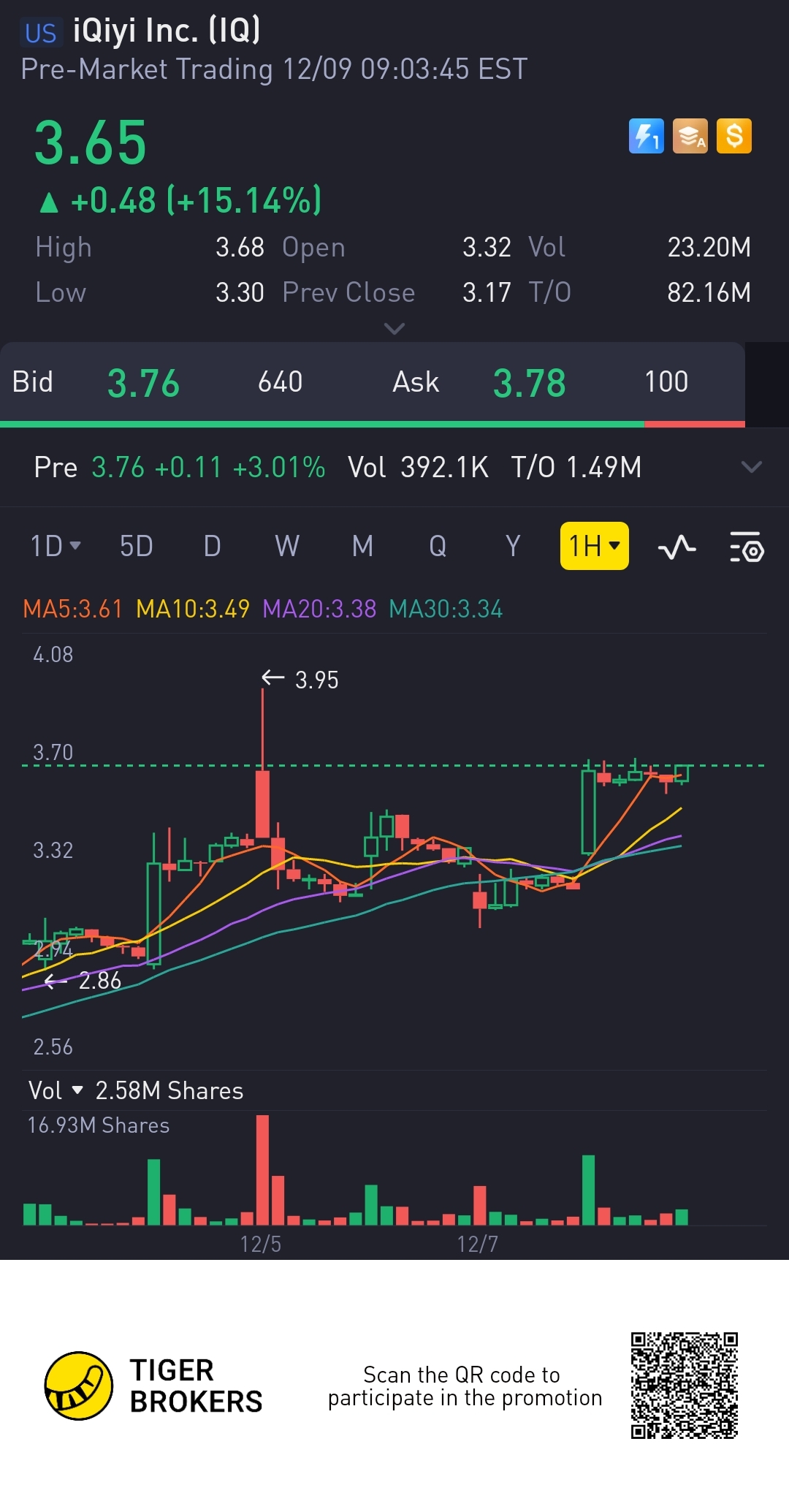Screen dimensions: 789x1512
Task: Tap the bid-ask ratio bar
Action: tap(373, 424)
